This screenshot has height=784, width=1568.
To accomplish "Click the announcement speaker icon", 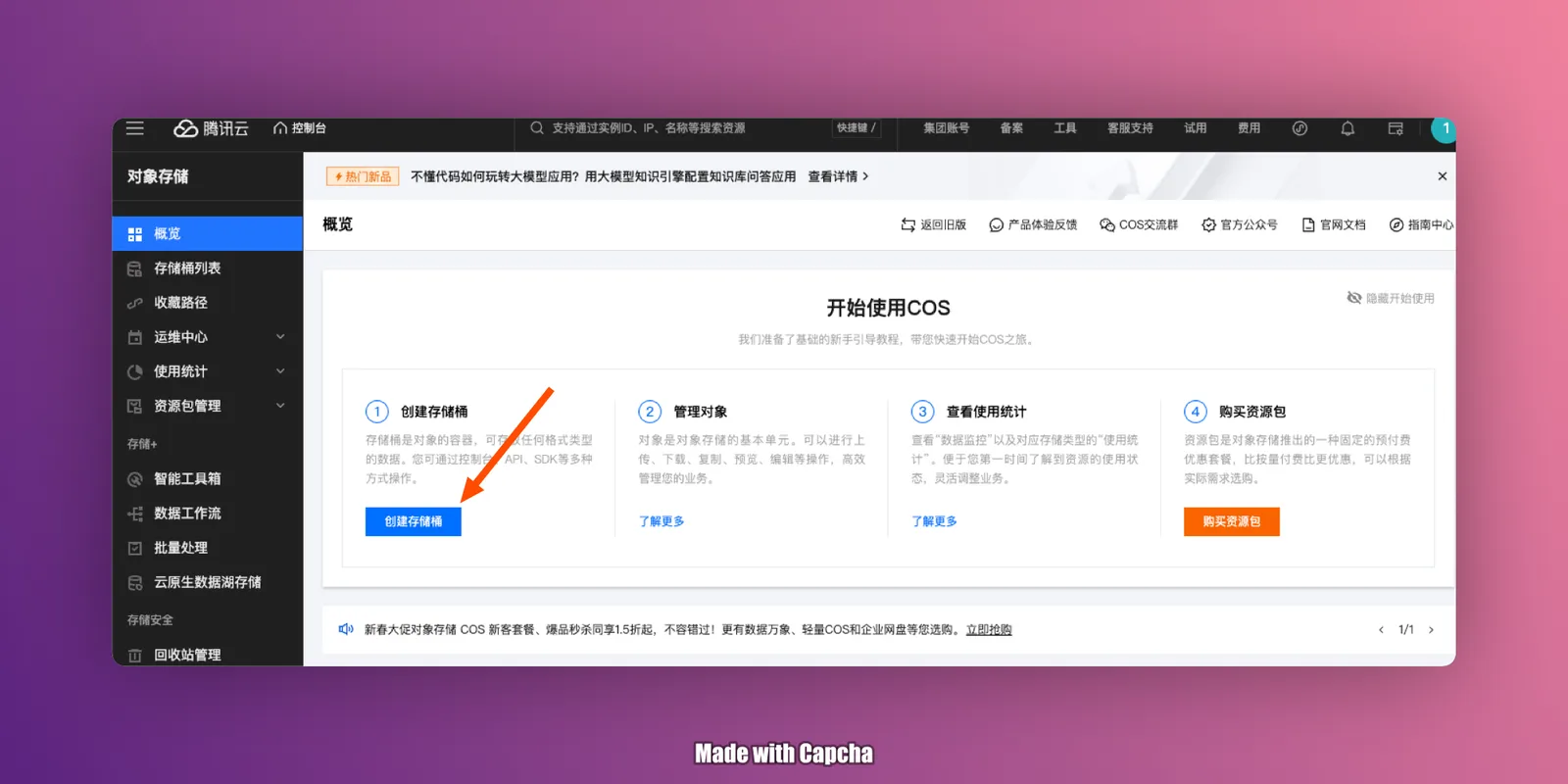I will [x=346, y=629].
